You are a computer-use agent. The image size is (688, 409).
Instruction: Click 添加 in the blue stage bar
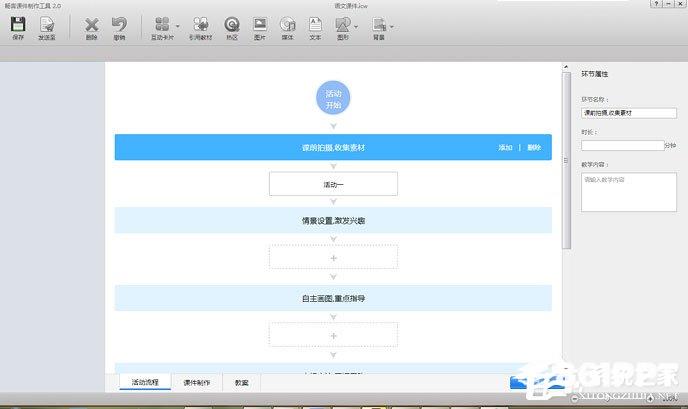[x=505, y=147]
